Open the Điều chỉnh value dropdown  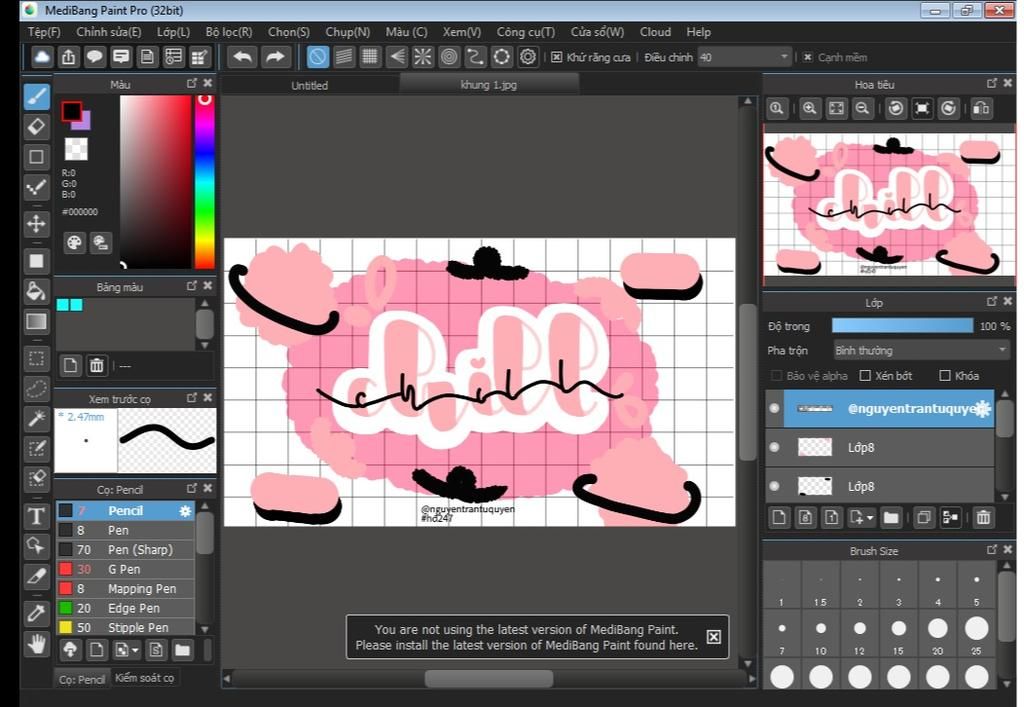point(744,57)
